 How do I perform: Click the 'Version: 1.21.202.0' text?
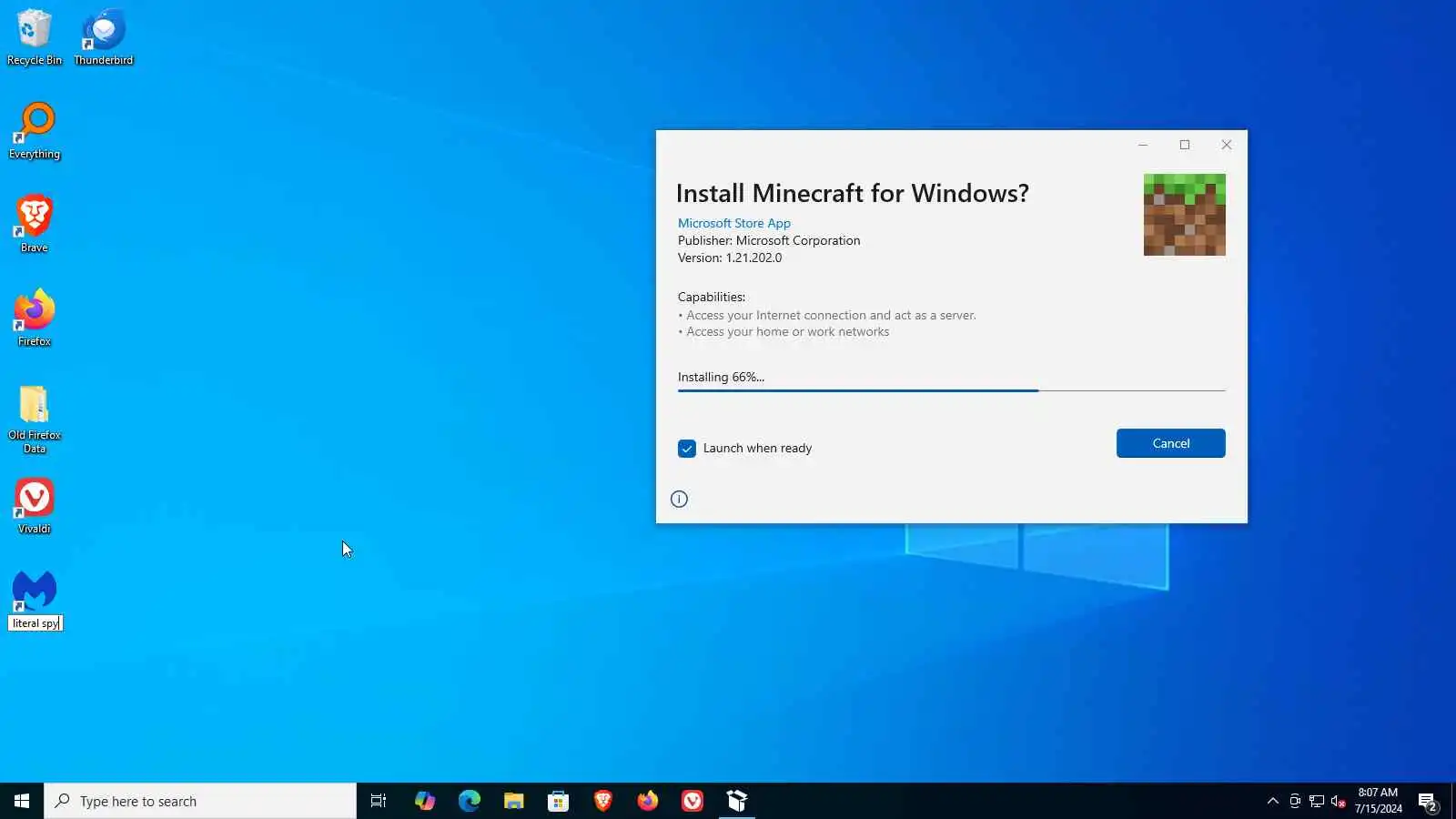(x=730, y=258)
